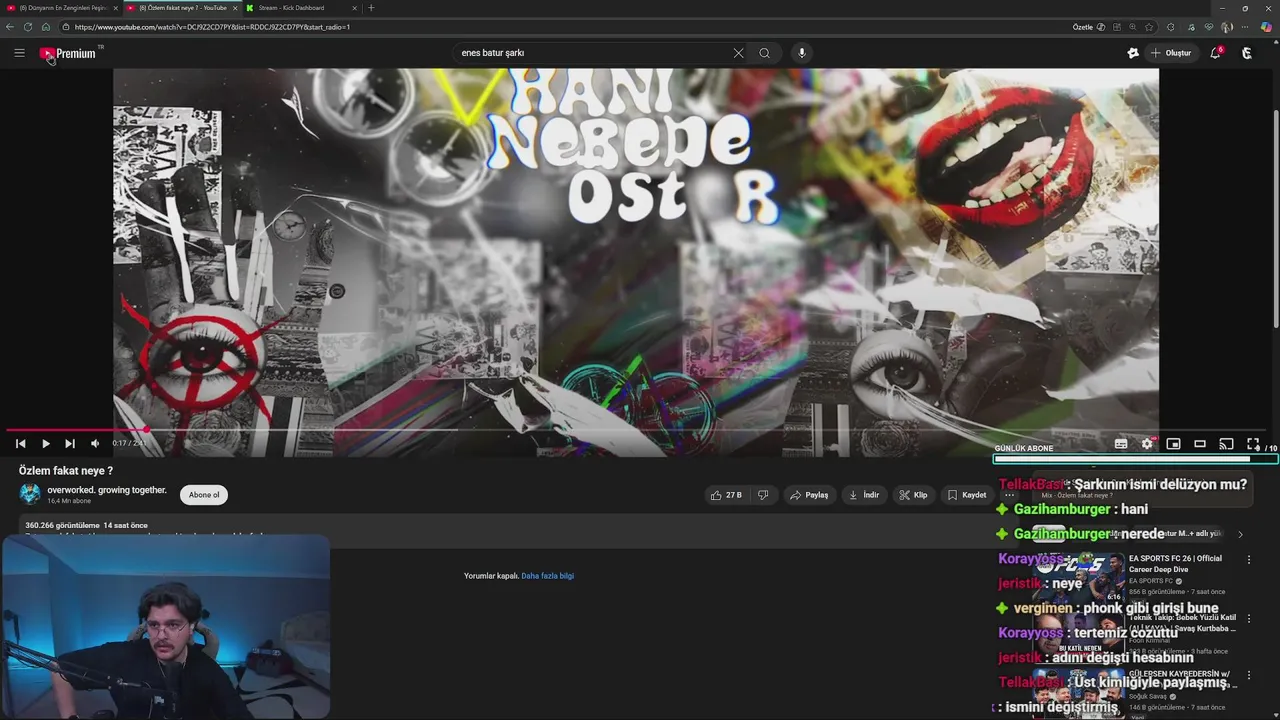Screen dimensions: 1280x720
Task: Cast the video to a TV
Action: 1226,444
